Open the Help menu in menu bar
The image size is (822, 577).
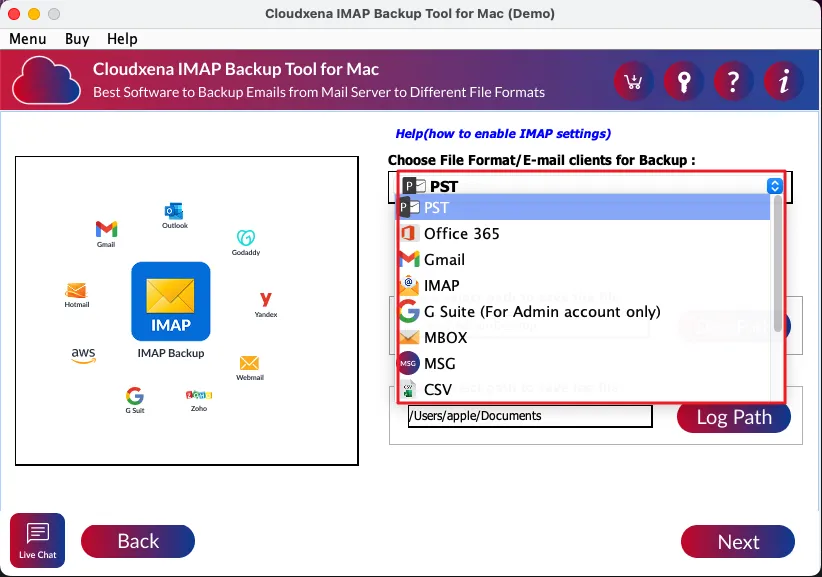[122, 38]
